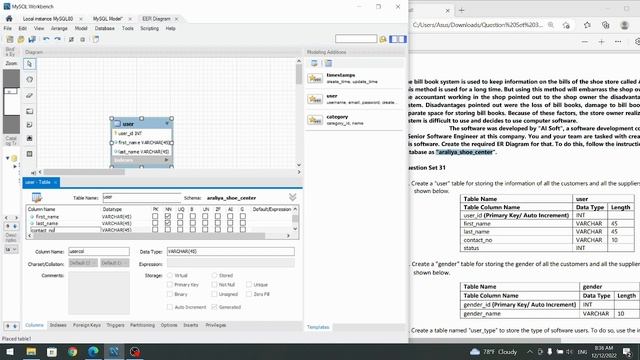Image resolution: width=640 pixels, height=360 pixels.
Task: Click the table editor icon beside Table Name
Action: click(37, 198)
